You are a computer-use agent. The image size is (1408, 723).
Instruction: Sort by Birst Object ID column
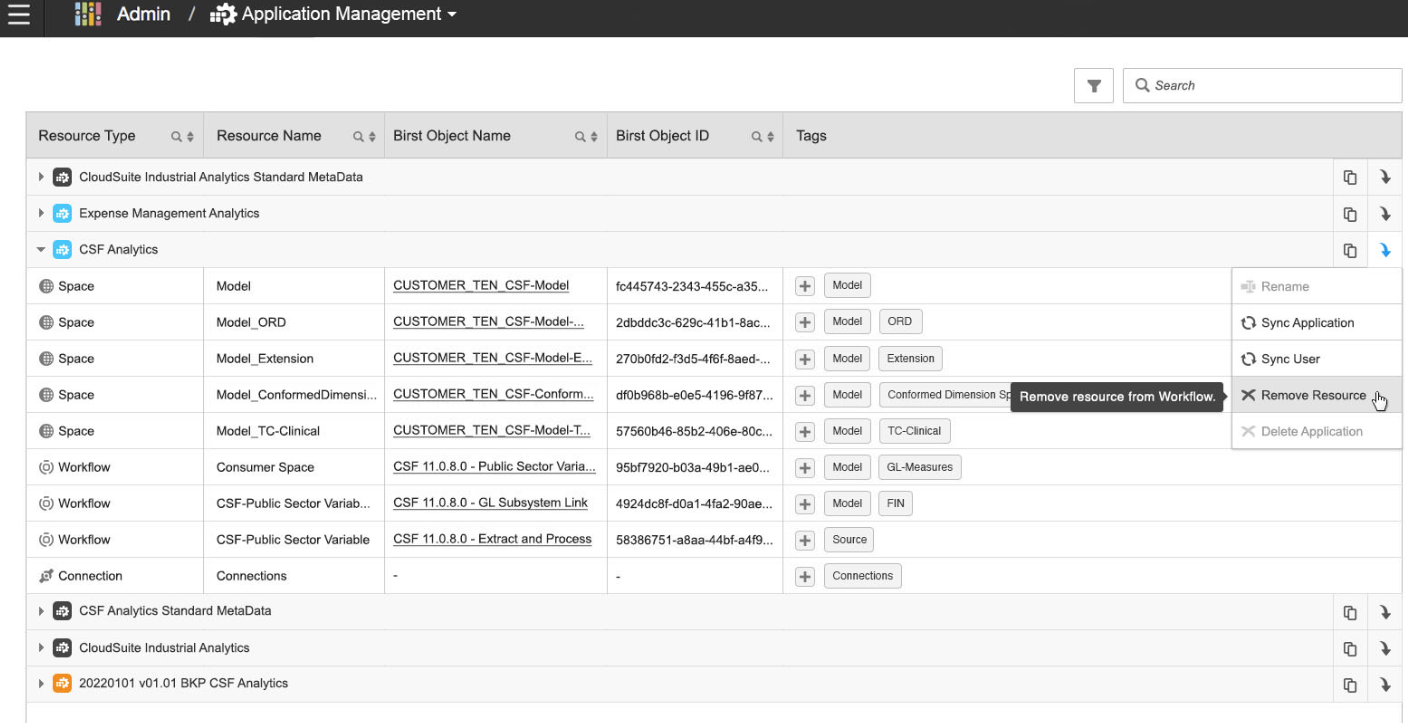tap(771, 137)
